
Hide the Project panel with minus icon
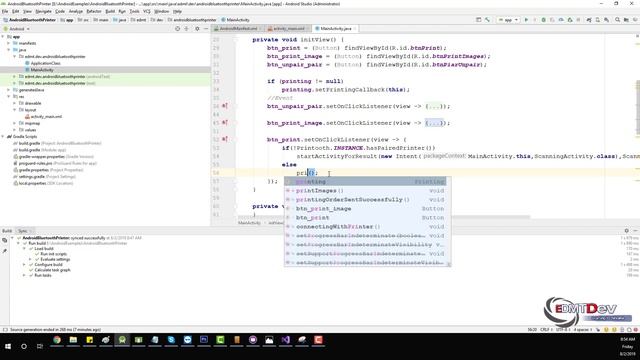click(206, 29)
